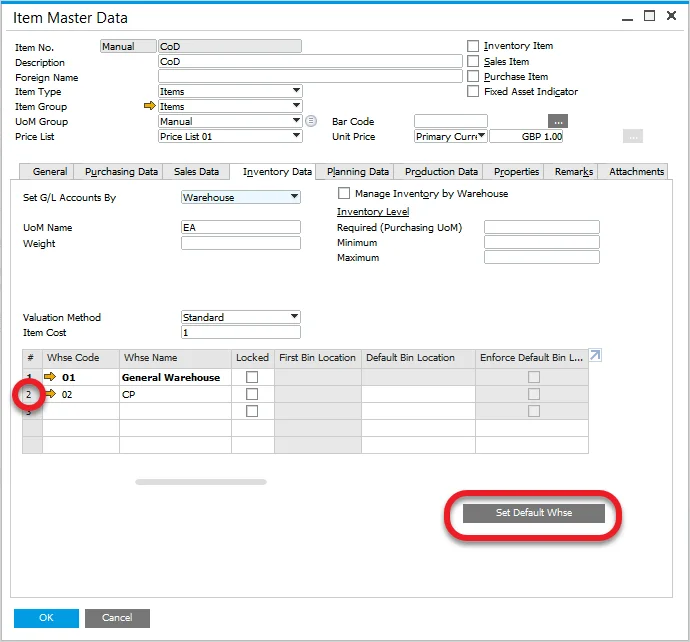
Task: Check Locked for General Warehouse row
Action: tap(252, 378)
